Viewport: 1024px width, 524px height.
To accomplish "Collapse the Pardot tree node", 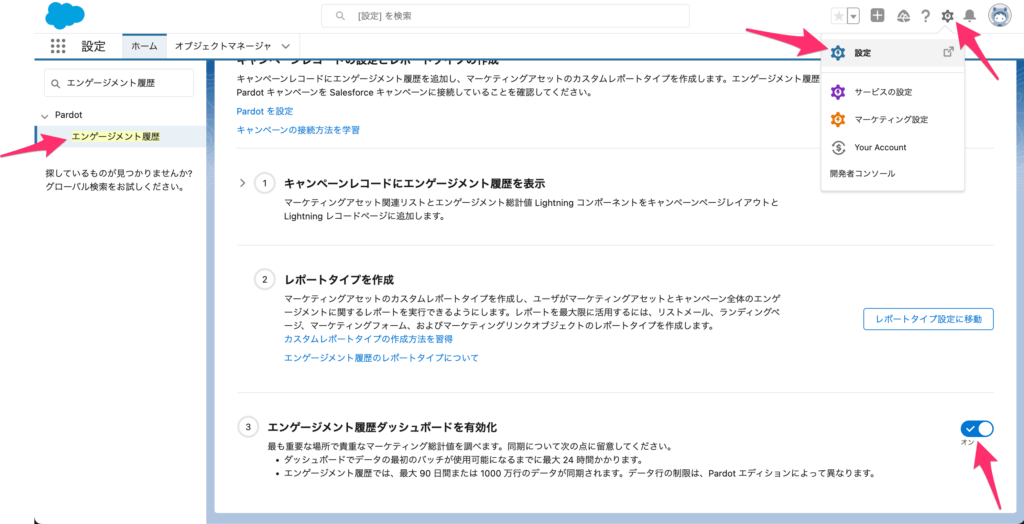I will click(x=45, y=116).
